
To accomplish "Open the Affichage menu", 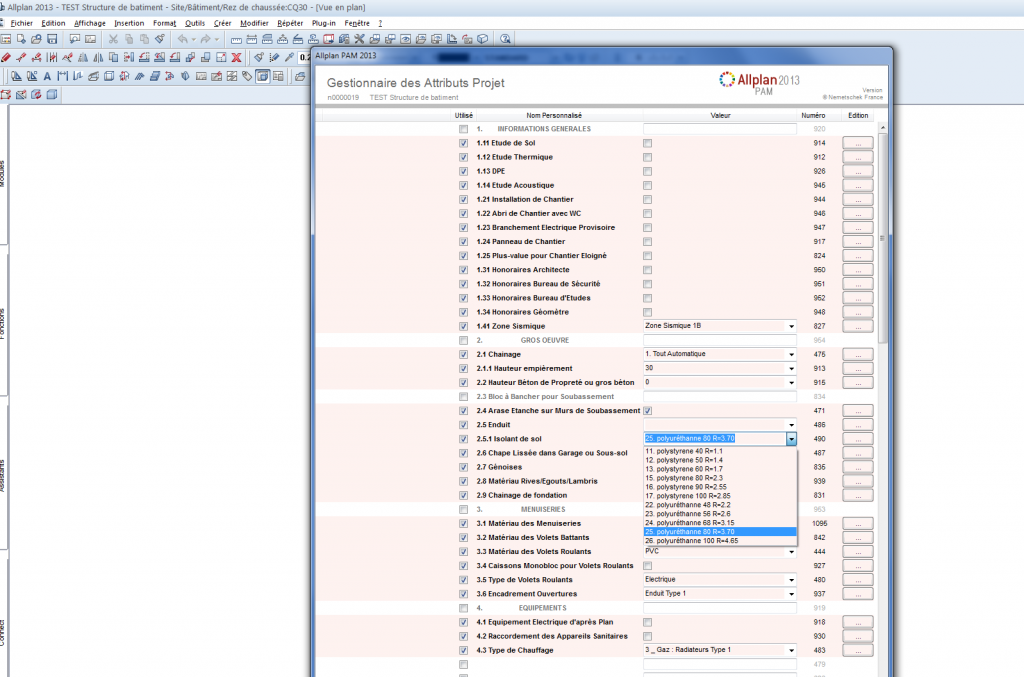I will click(x=89, y=23).
